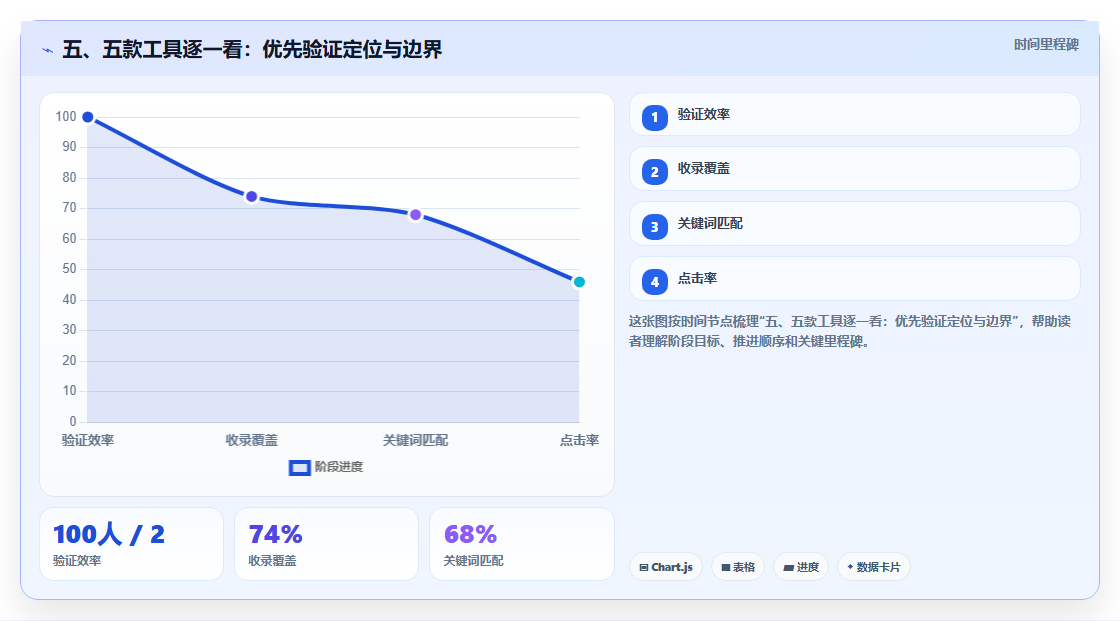Click the chart data point for 收录覆盖

pyautogui.click(x=251, y=197)
